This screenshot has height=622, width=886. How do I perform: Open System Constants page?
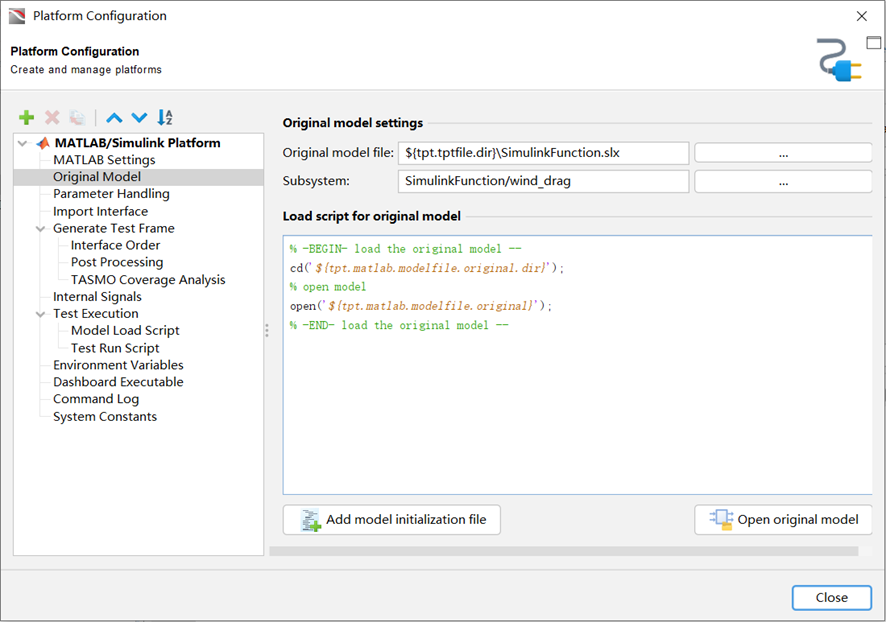105,416
